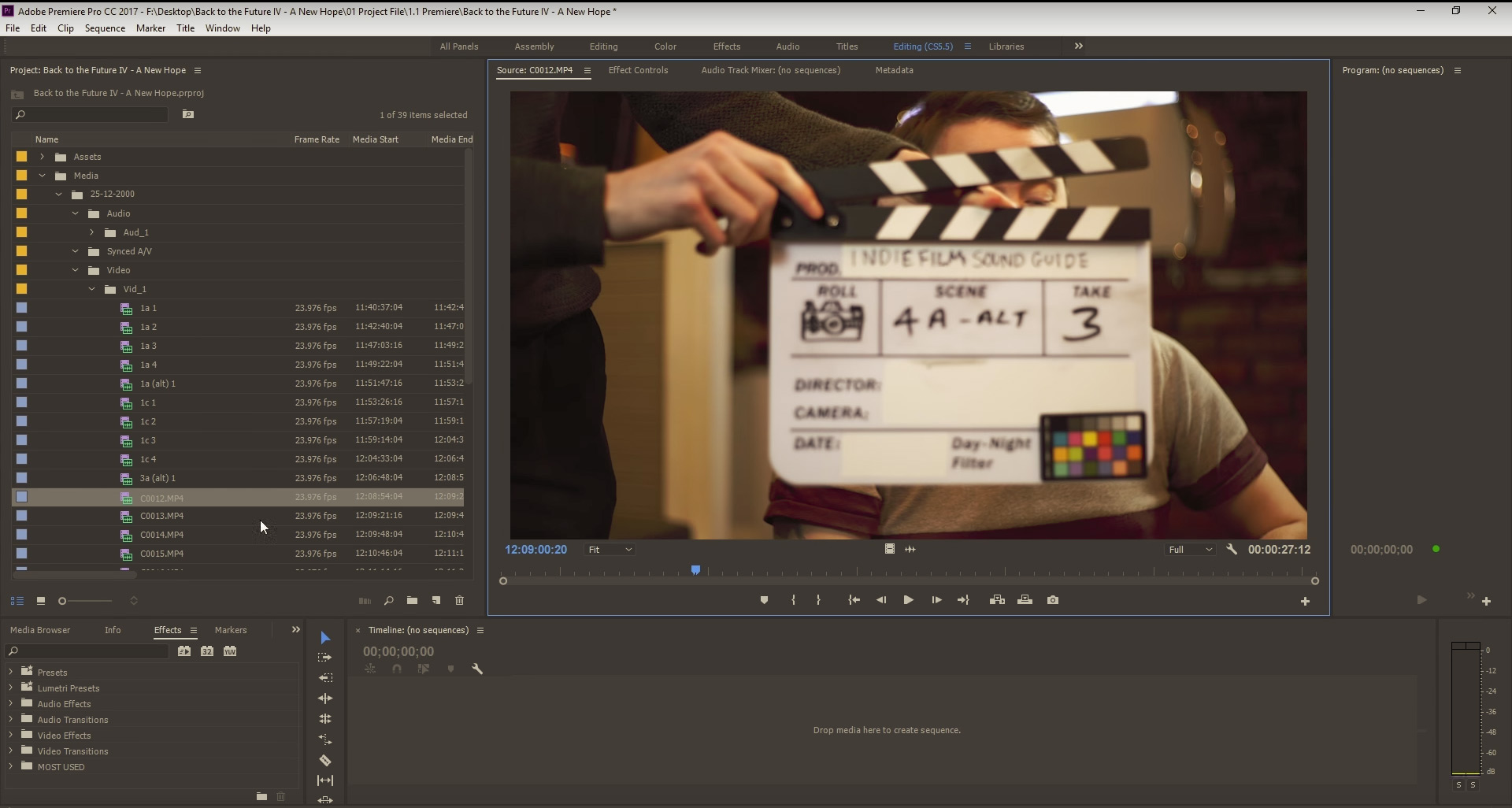Choose the Rolling Edit tool
1512x808 pixels.
(325, 719)
